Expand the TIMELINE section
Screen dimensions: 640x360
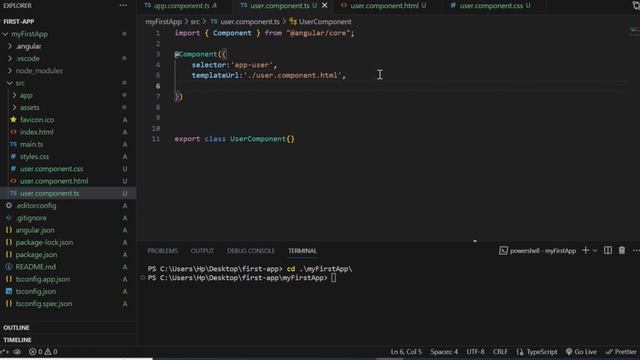tap(17, 340)
